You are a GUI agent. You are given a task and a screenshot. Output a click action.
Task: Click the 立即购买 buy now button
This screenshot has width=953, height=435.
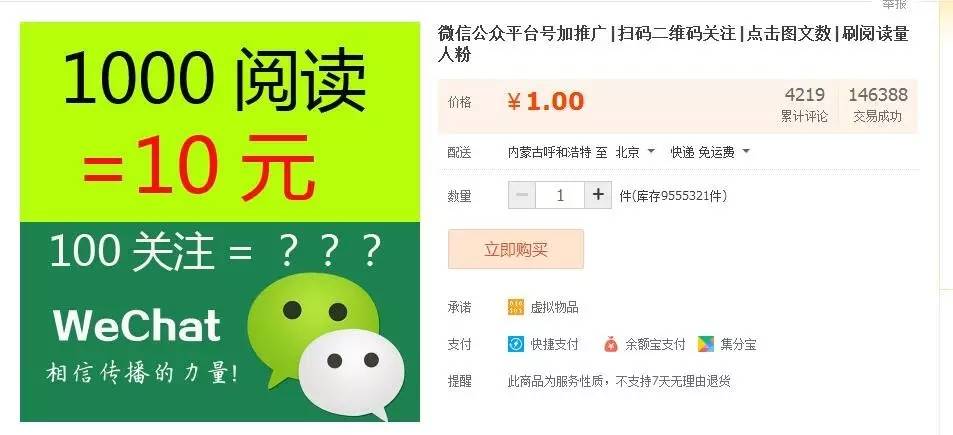click(x=515, y=249)
